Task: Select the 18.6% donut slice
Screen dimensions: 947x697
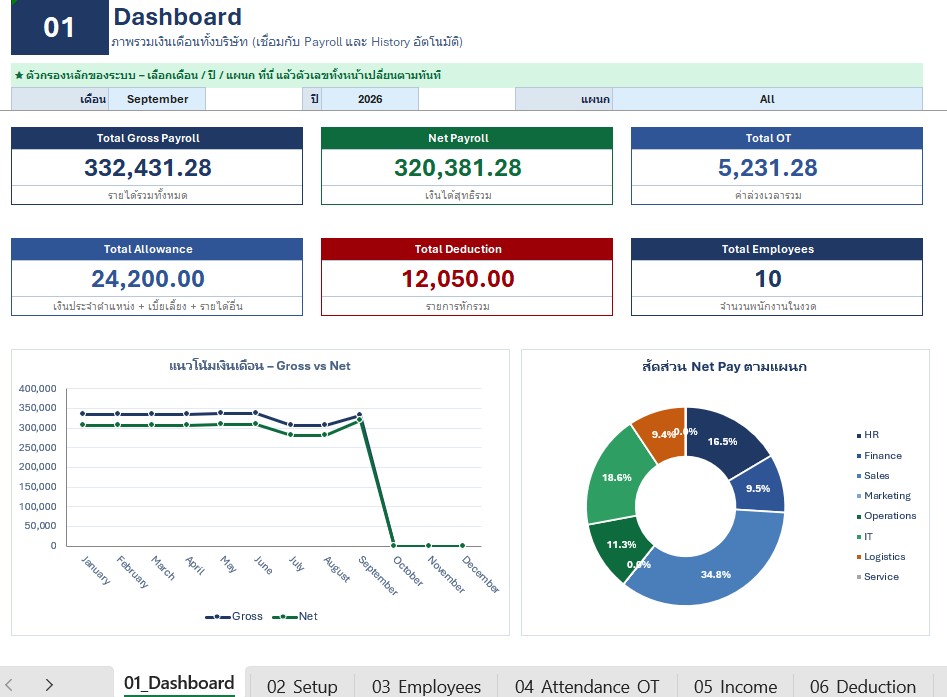Action: [x=616, y=477]
